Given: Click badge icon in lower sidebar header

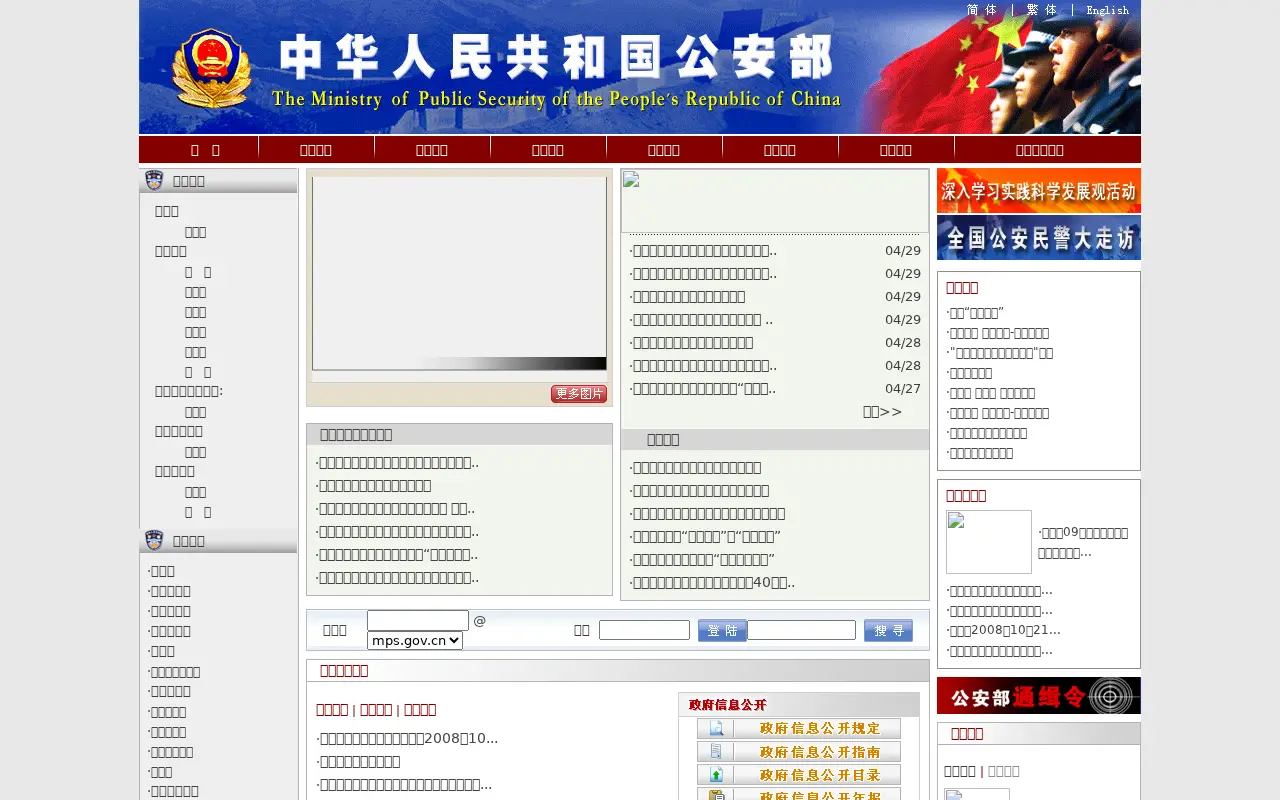Looking at the screenshot, I should (154, 540).
